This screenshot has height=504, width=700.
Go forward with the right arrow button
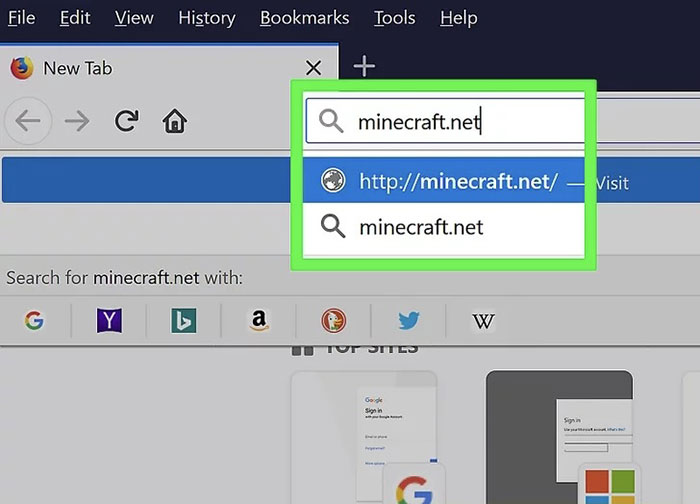coord(77,121)
